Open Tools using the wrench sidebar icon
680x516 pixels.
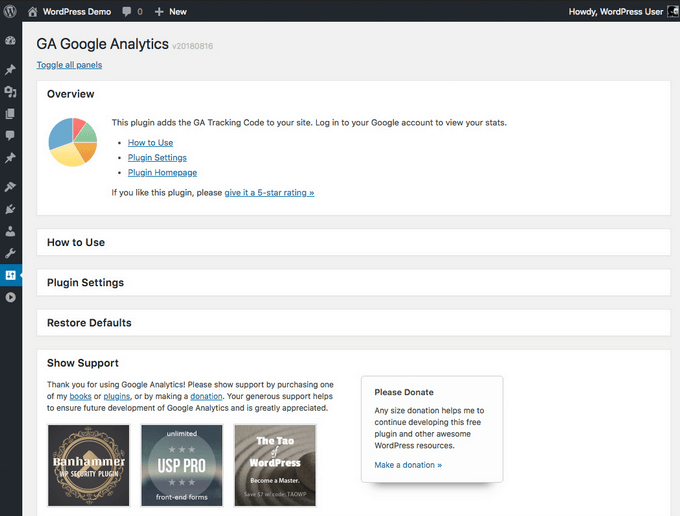coord(10,253)
